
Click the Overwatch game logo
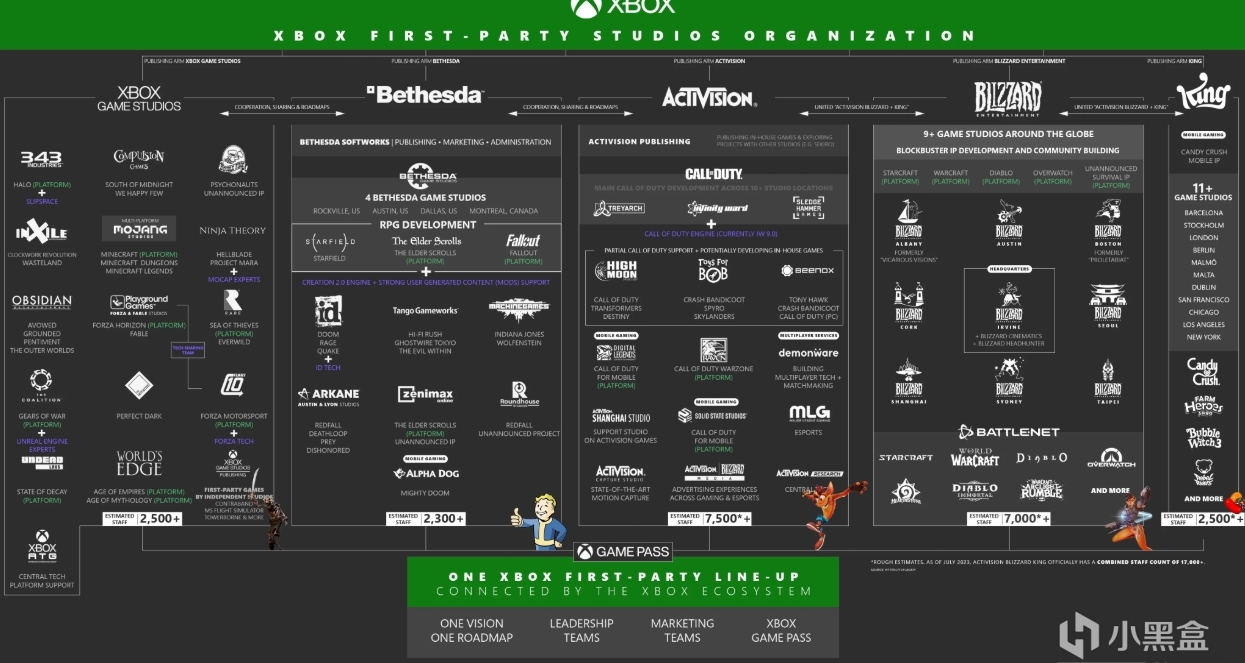(x=1111, y=458)
